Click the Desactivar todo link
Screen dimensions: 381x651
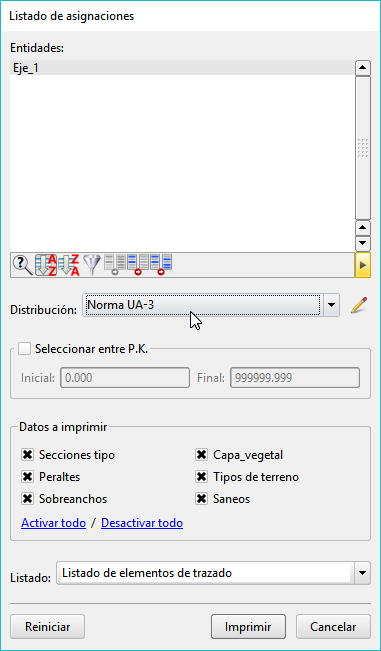pyautogui.click(x=142, y=523)
